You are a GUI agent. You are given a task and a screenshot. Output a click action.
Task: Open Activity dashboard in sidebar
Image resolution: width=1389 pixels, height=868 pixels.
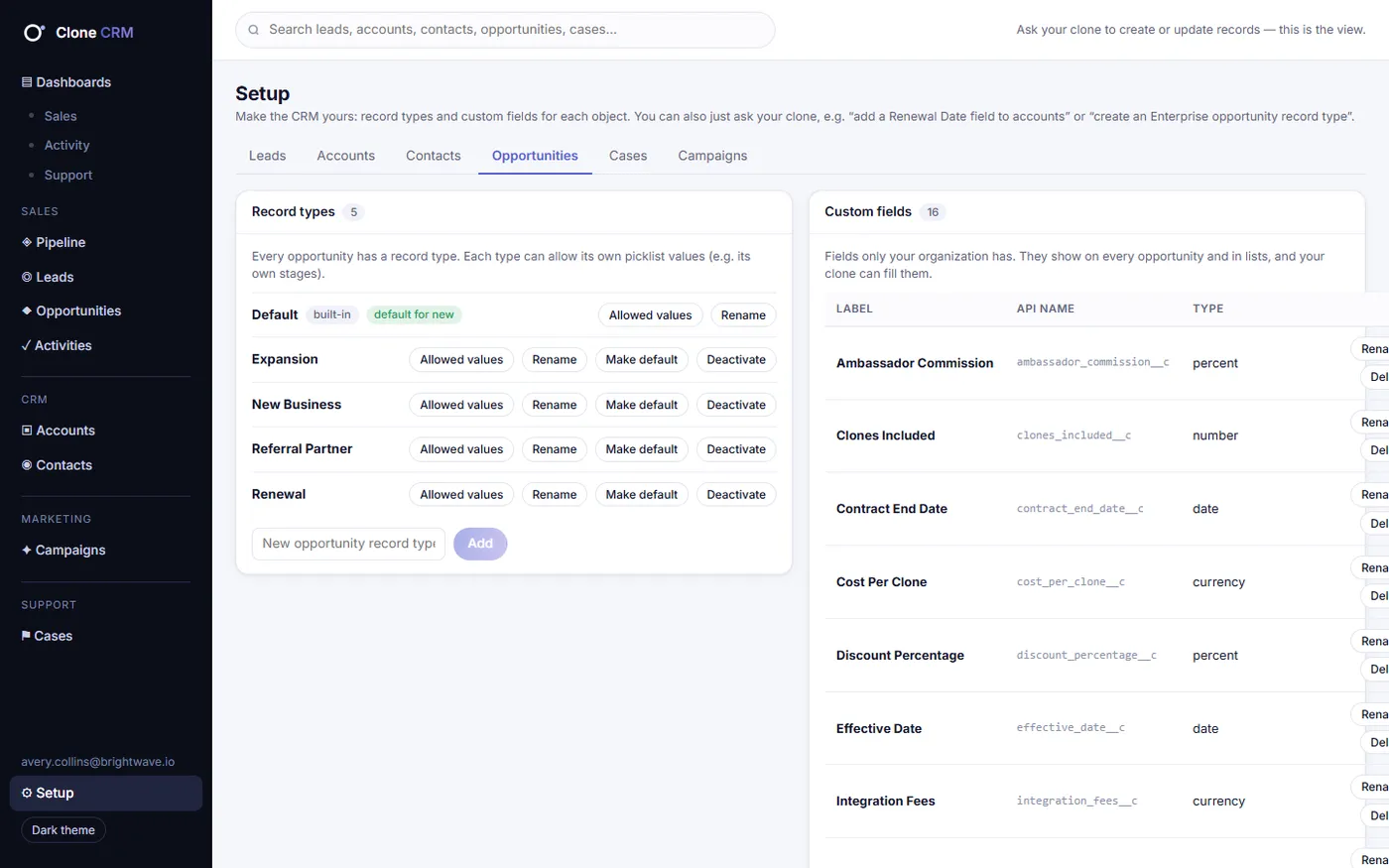[x=66, y=145]
